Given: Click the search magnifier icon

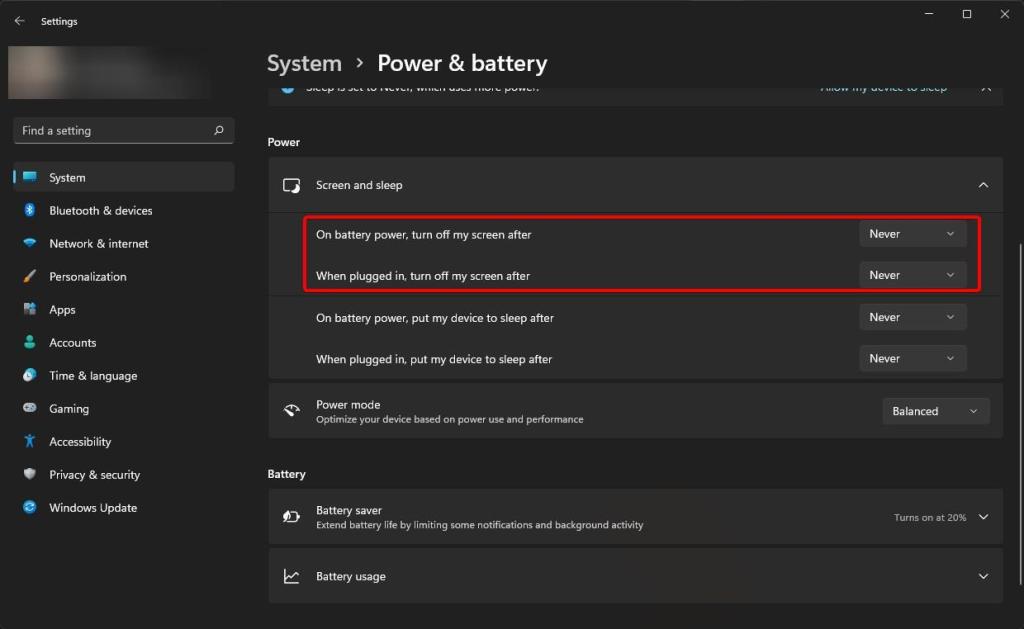Looking at the screenshot, I should (x=219, y=131).
